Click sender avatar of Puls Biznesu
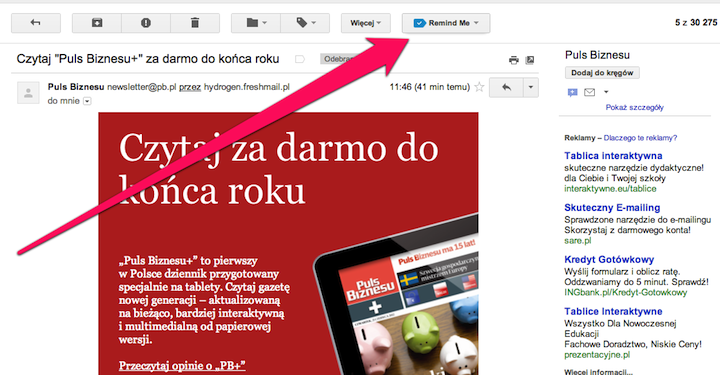The height and width of the screenshot is (375, 720). point(28,93)
